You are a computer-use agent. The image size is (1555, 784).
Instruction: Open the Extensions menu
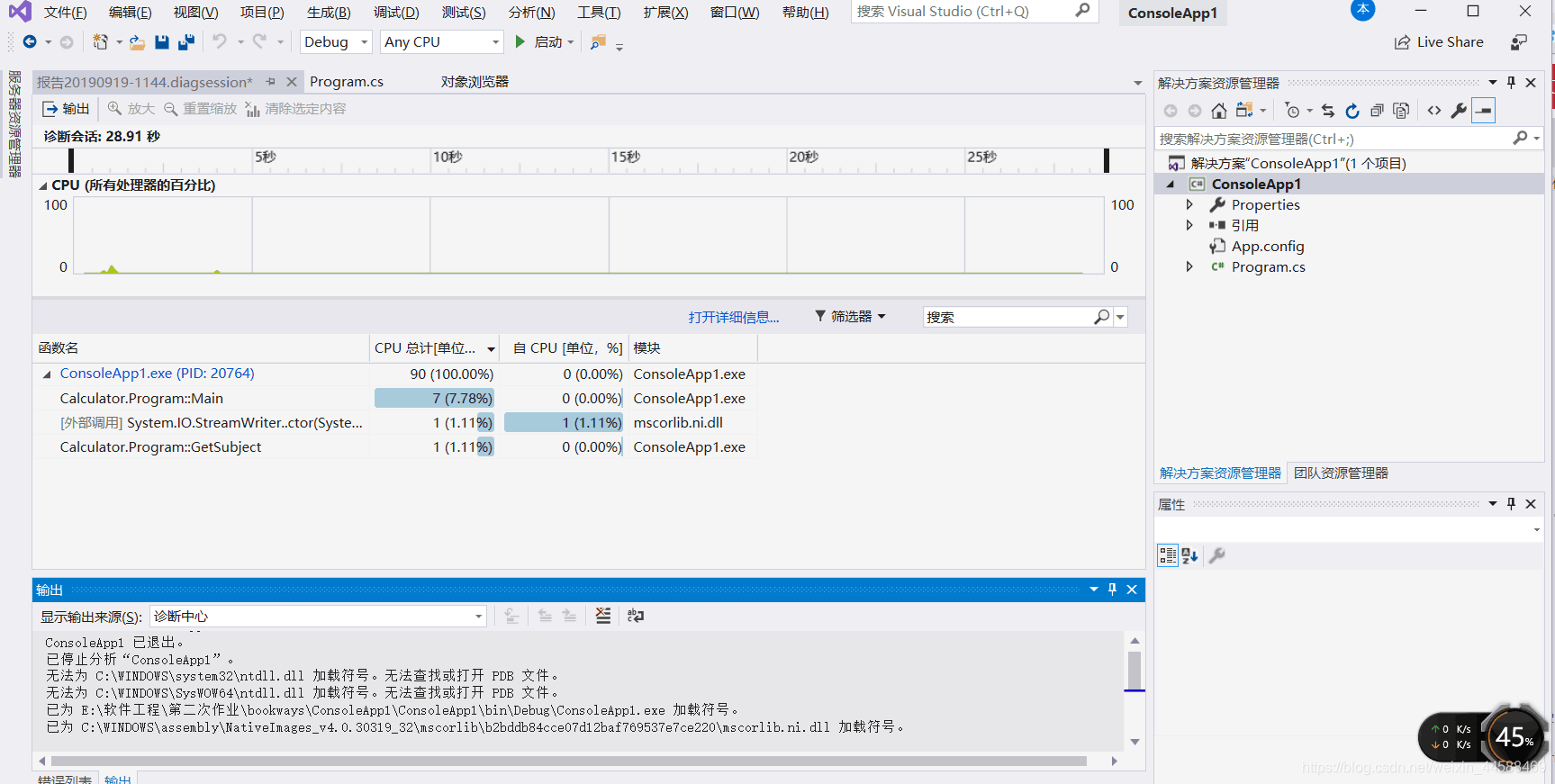(665, 13)
